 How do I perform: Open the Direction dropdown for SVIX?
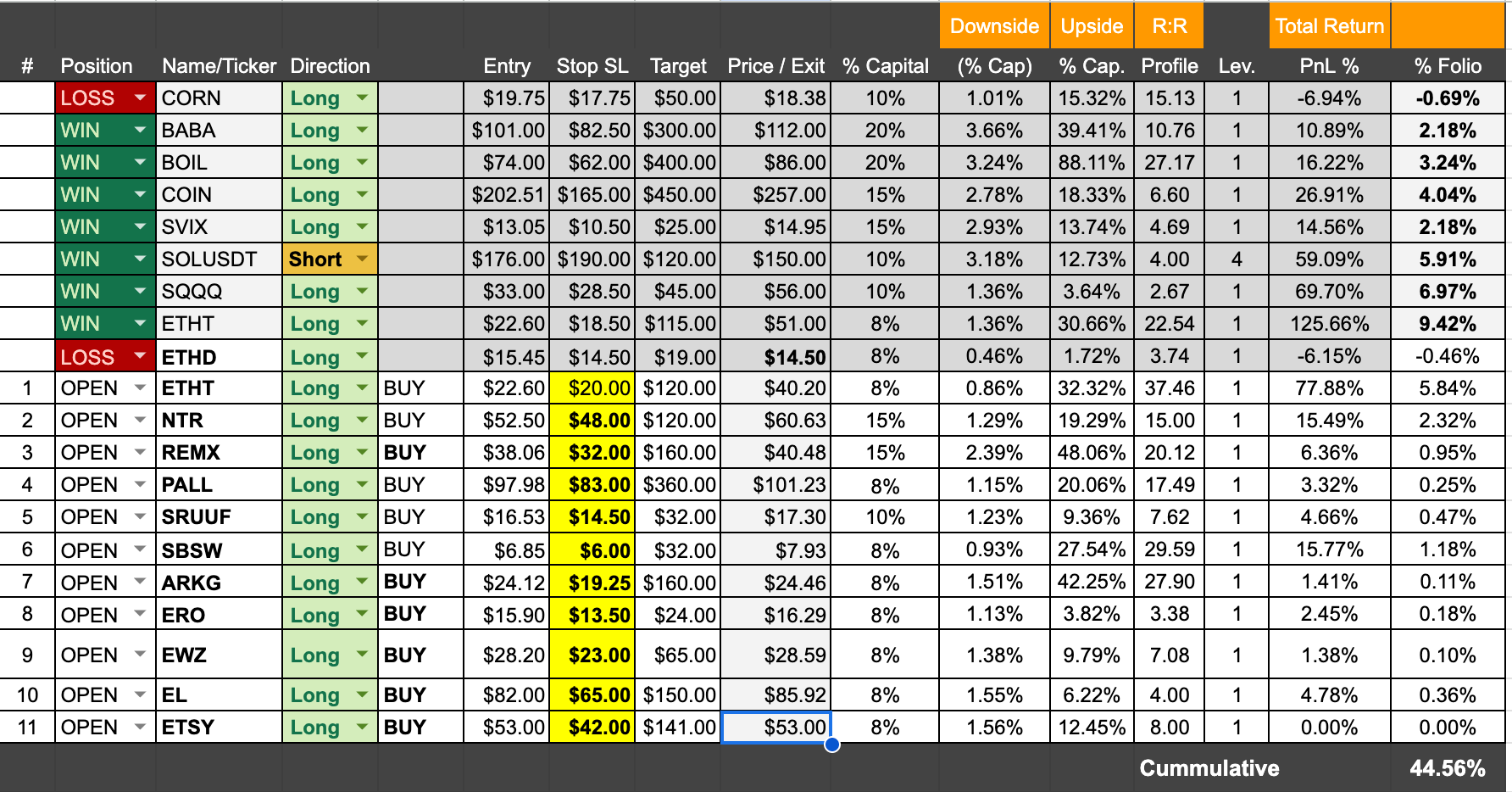pyautogui.click(x=363, y=226)
